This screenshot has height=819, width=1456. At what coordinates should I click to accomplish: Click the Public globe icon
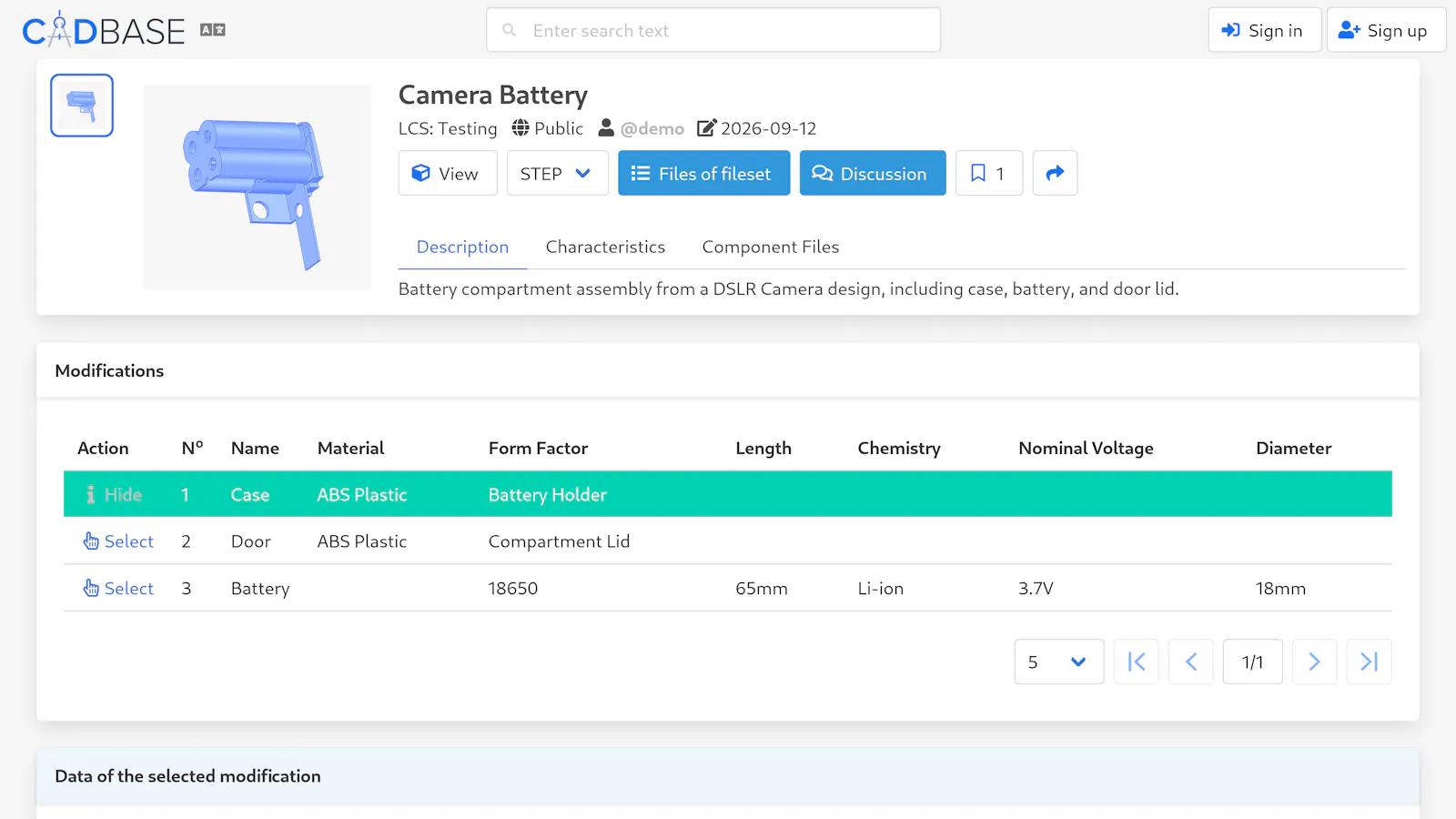click(521, 127)
